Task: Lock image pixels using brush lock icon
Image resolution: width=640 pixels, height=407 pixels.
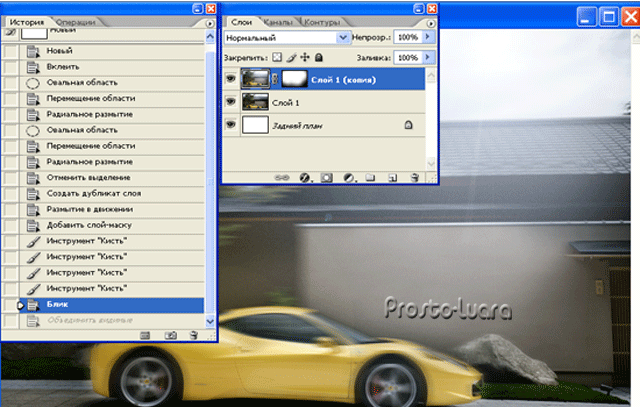Action: pos(291,57)
